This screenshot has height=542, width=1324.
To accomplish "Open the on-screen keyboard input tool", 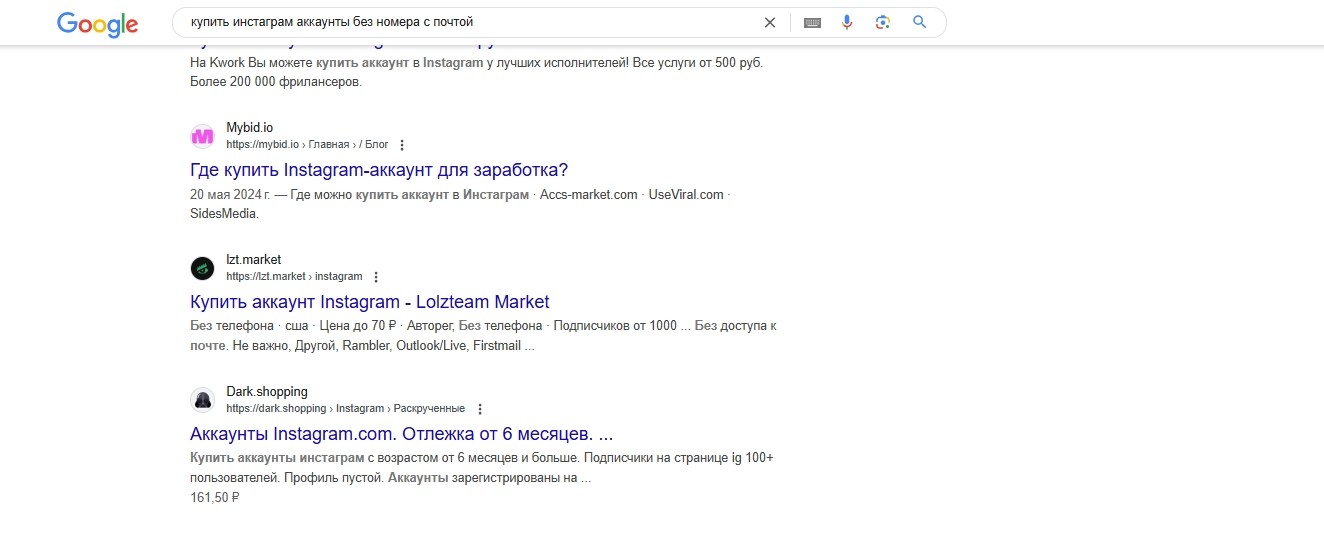I will tap(812, 22).
